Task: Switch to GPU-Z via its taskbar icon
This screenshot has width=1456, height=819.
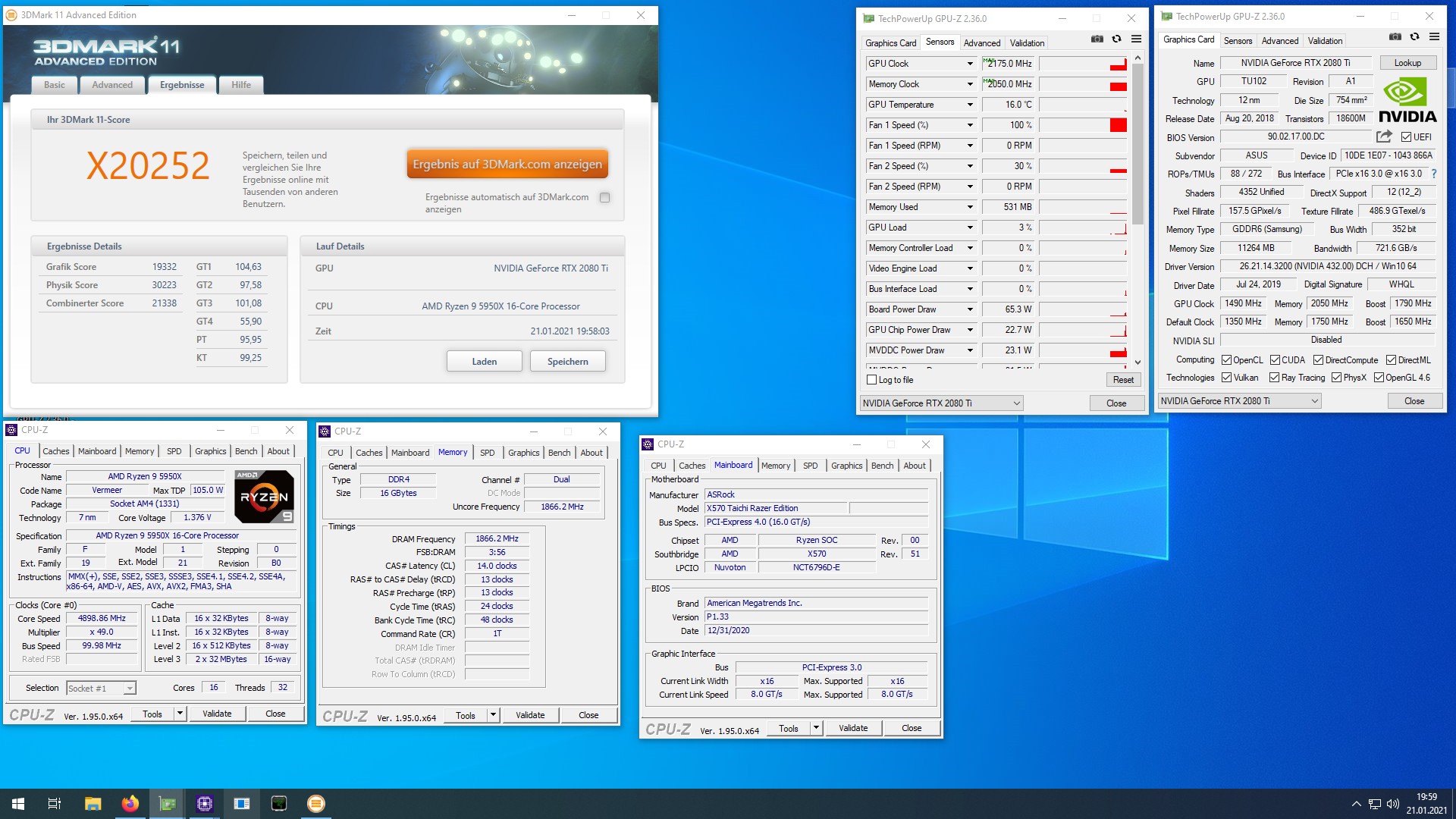Action: (x=168, y=804)
